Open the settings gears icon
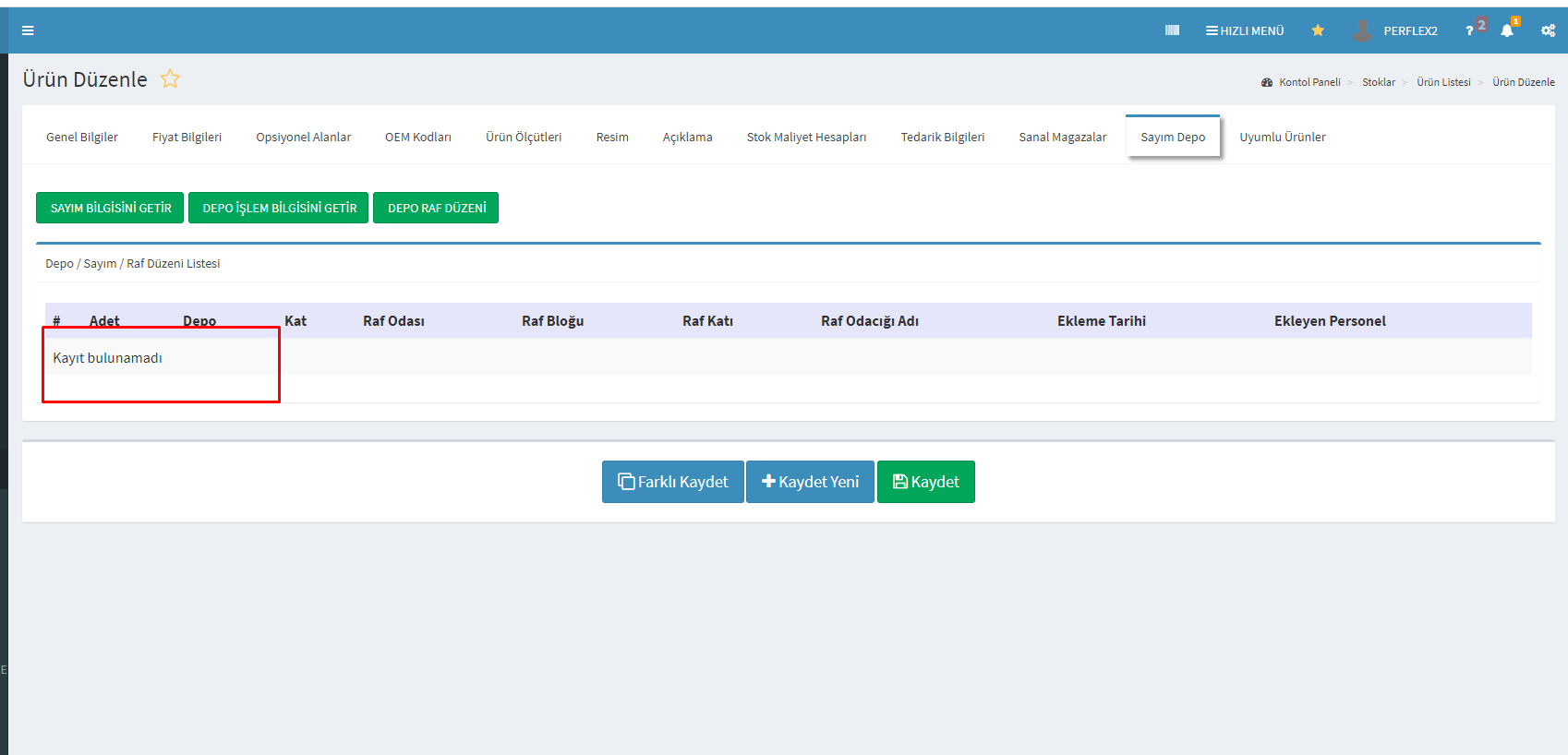 (x=1548, y=30)
